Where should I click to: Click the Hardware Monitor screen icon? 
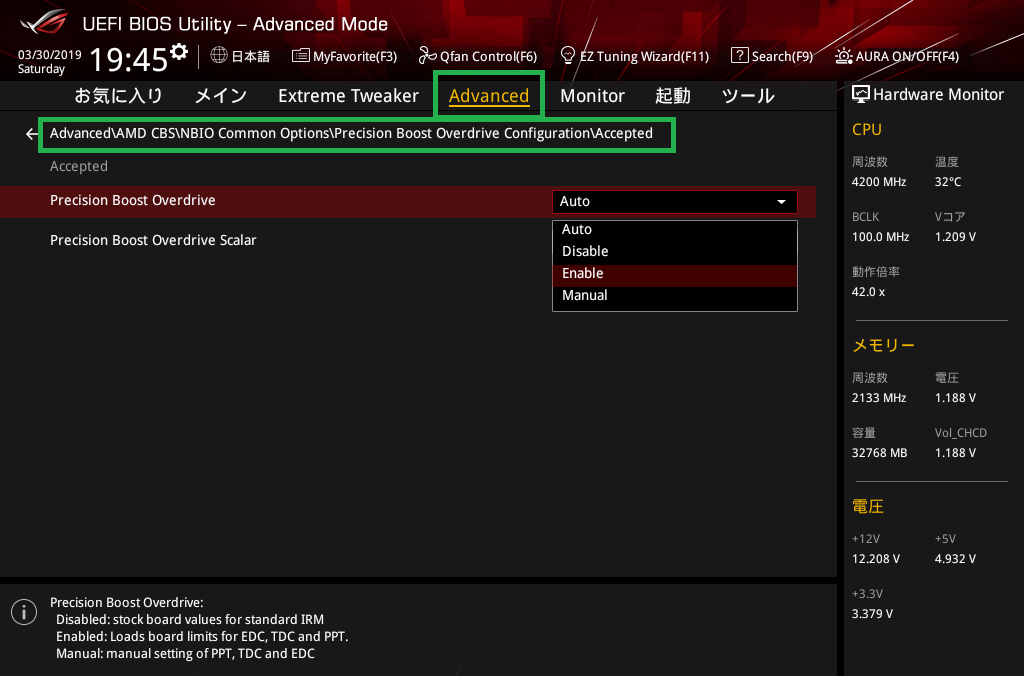click(x=861, y=95)
